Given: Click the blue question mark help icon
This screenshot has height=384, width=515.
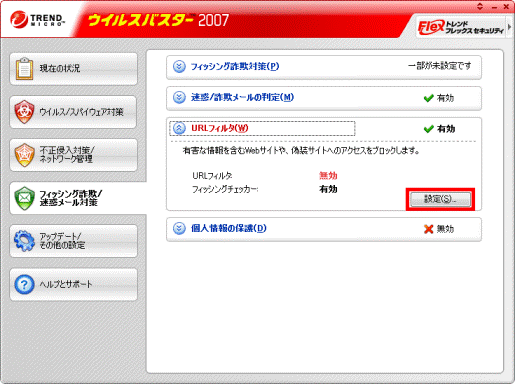Looking at the screenshot, I should tap(24, 284).
